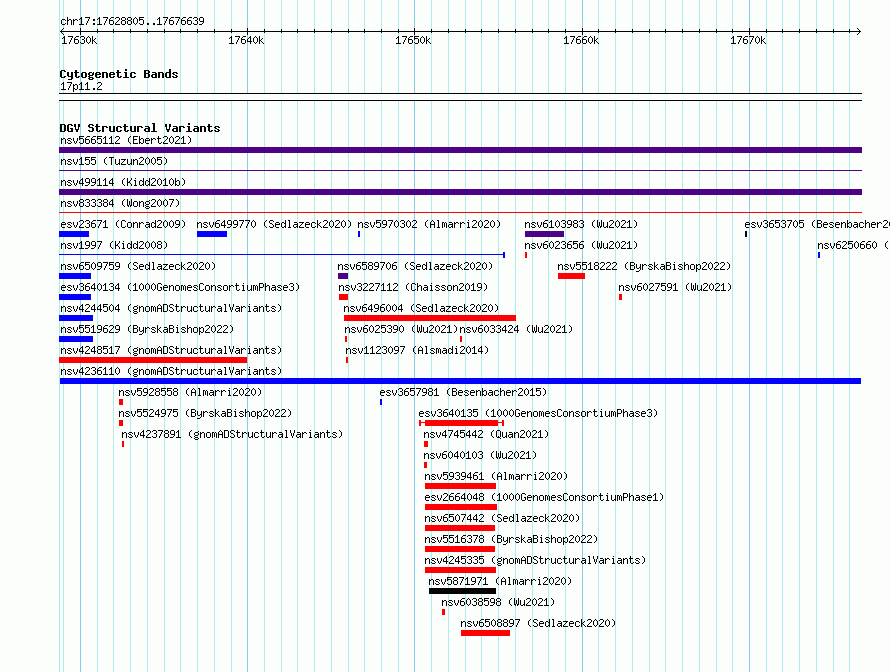
Task: Click esv2664048 (1000GenomesConsortiumPhase1) label
Action: (544, 497)
